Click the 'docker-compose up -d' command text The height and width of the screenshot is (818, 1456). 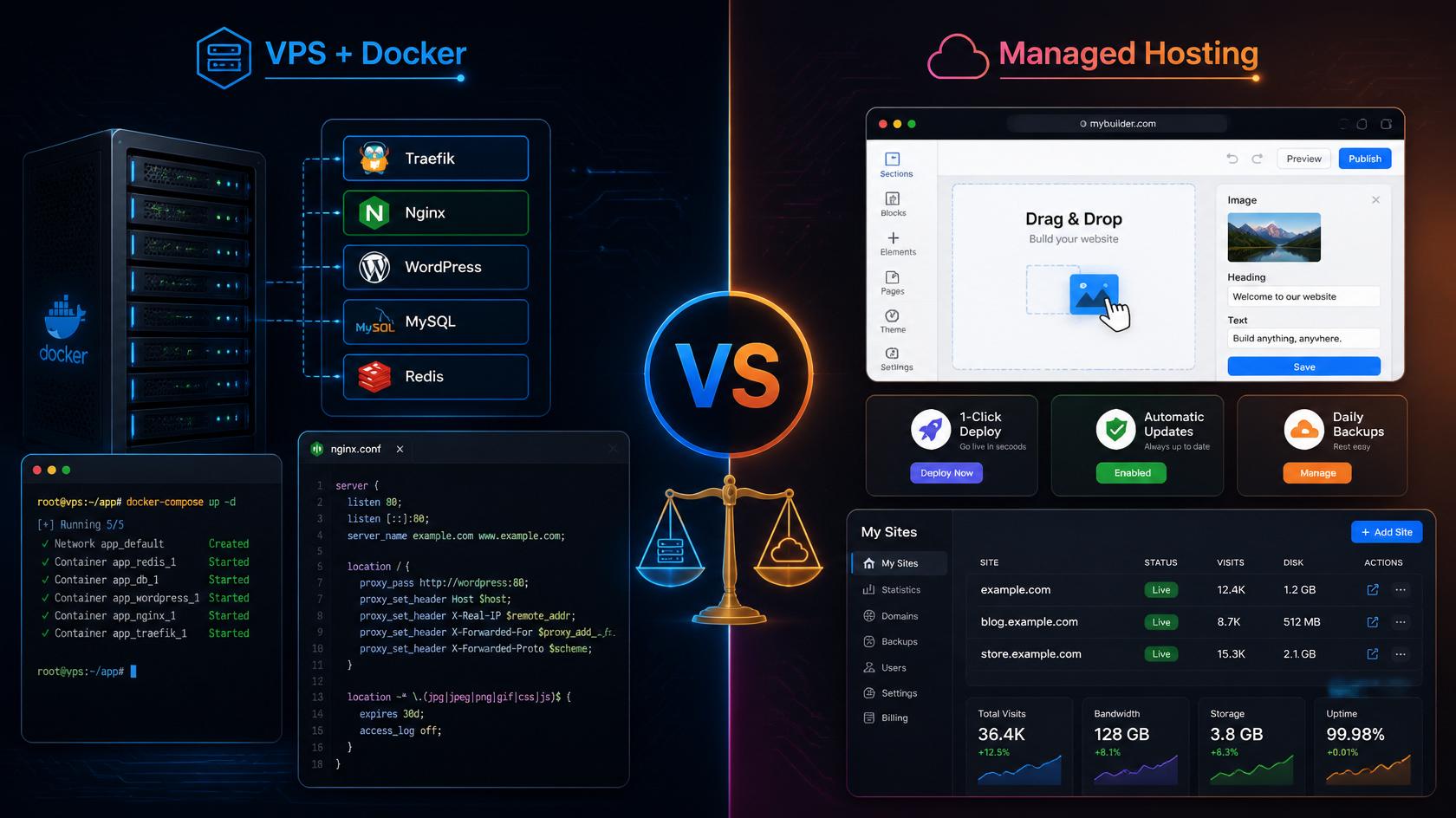point(181,502)
